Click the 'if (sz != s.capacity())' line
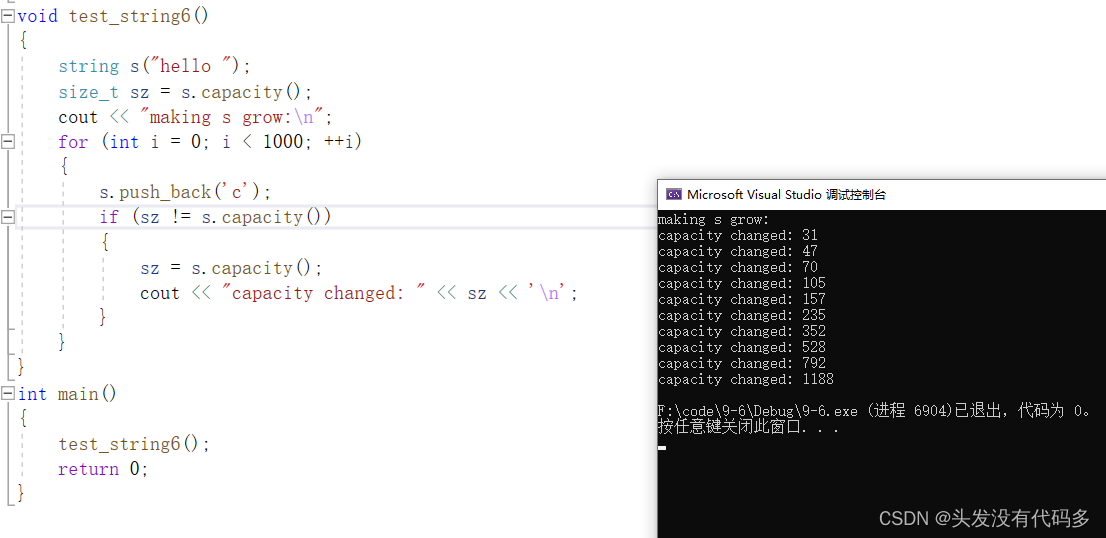Screen dimensions: 1106x538 [x=215, y=217]
